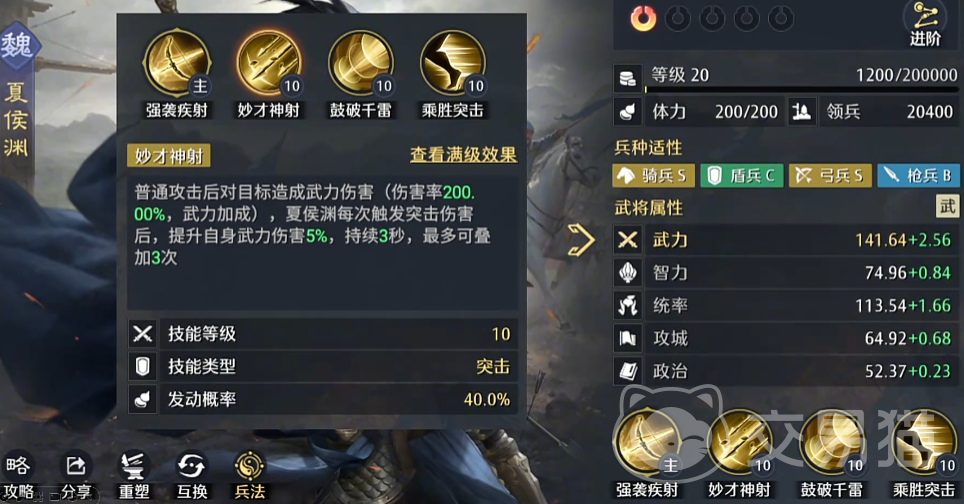This screenshot has width=964, height=504.
Task: Open the 进阶 advancement icon
Action: [925, 25]
